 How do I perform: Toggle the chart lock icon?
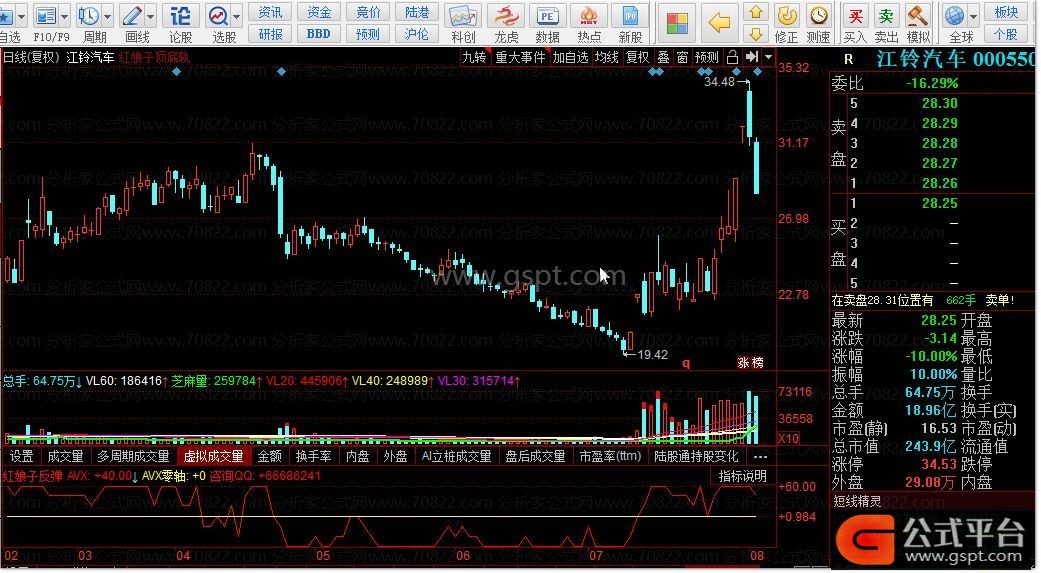point(732,57)
